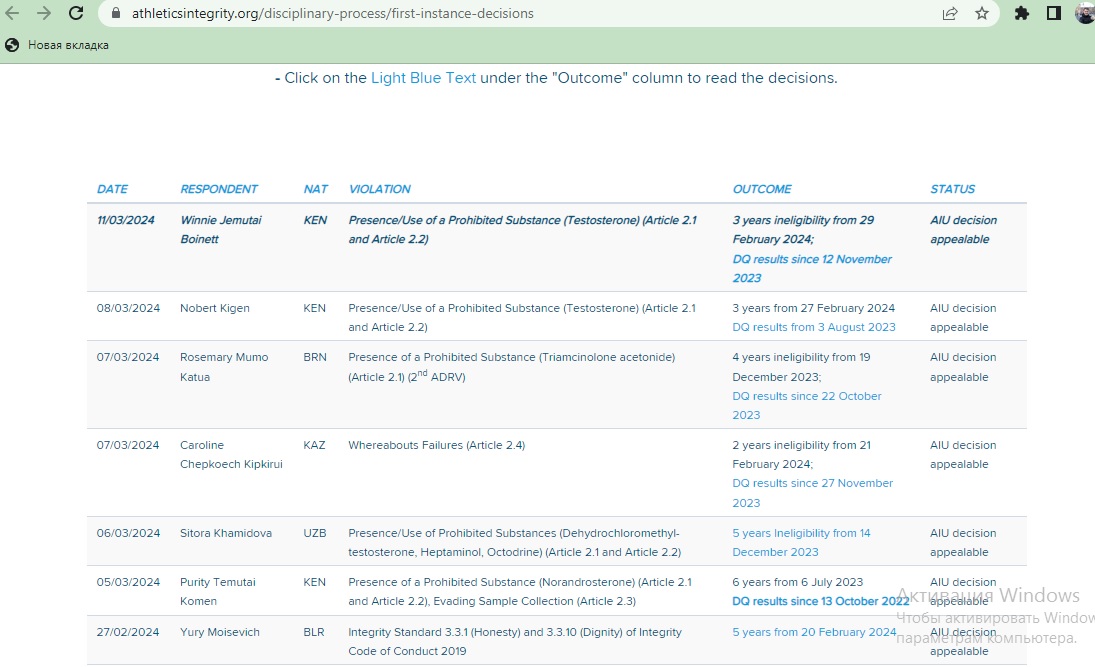Open the Extensions puzzle icon
The height and width of the screenshot is (667, 1095).
(x=1022, y=14)
